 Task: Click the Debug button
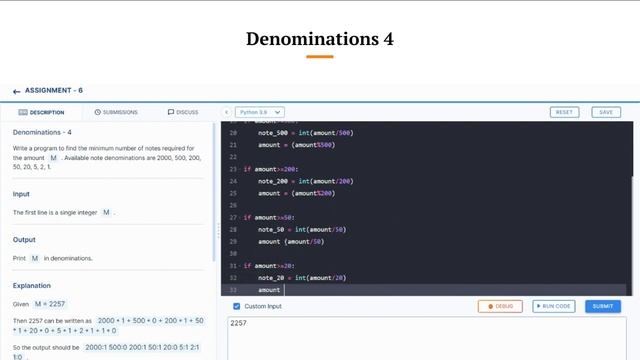pos(500,307)
